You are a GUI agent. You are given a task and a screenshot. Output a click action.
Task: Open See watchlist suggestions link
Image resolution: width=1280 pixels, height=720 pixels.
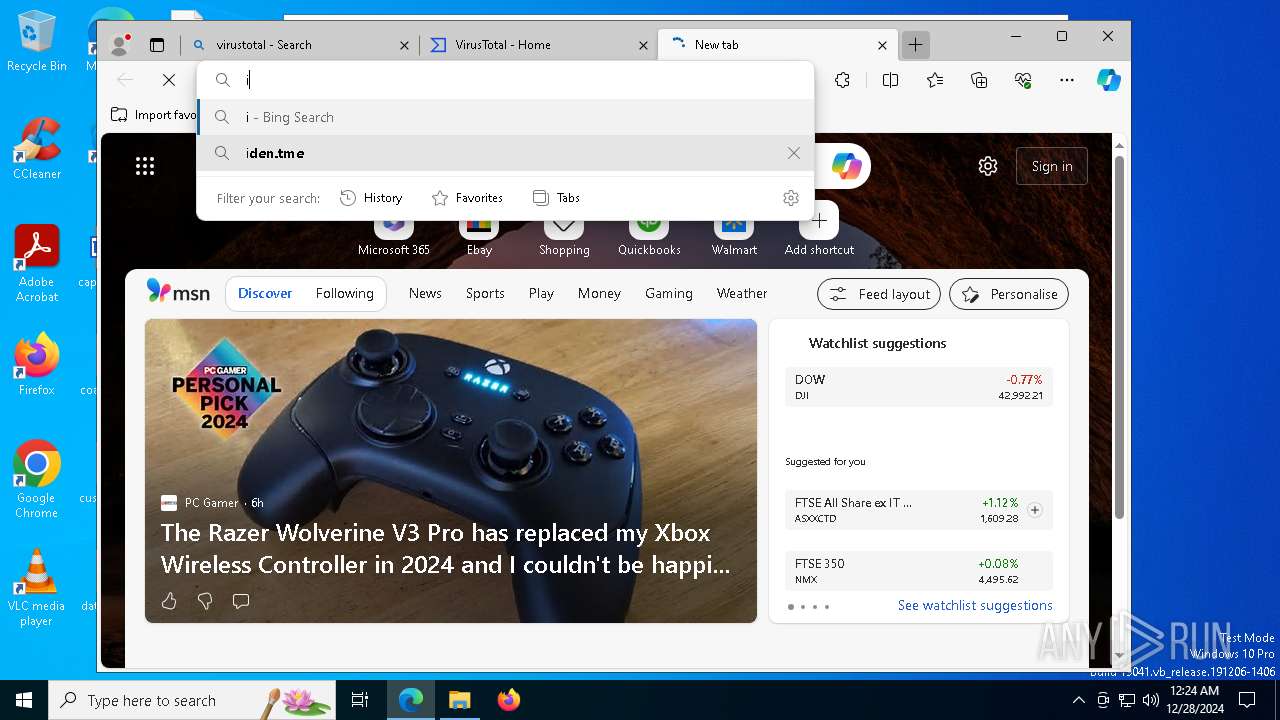click(x=975, y=605)
